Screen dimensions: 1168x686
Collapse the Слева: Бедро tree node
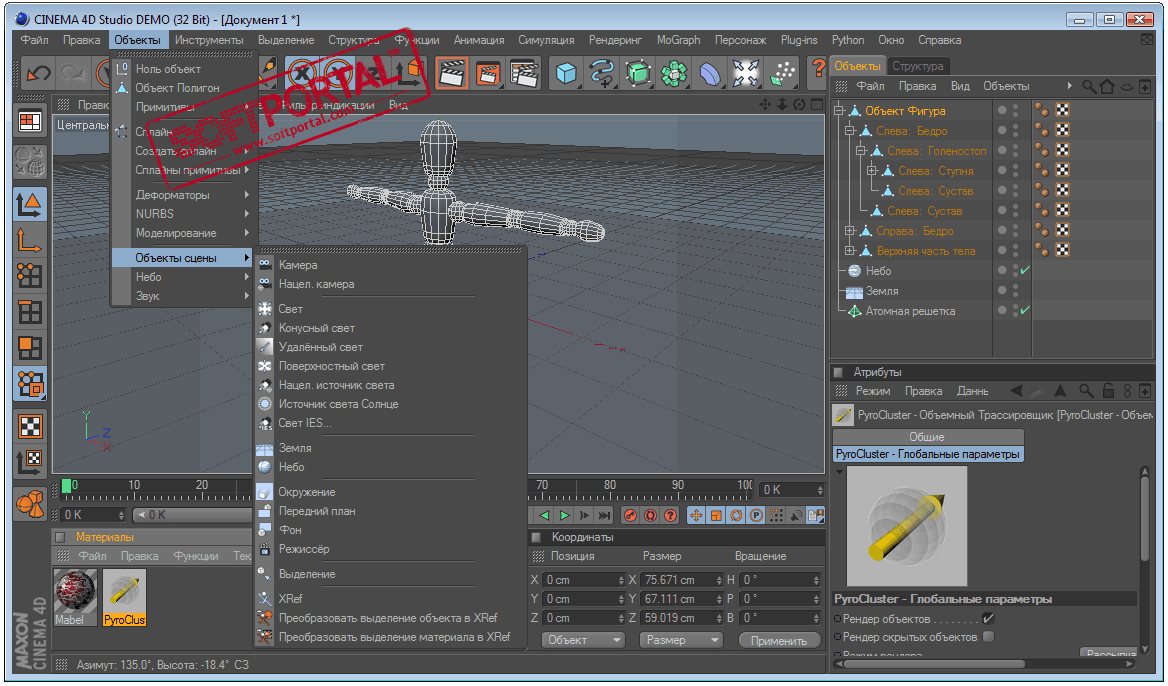(x=849, y=130)
